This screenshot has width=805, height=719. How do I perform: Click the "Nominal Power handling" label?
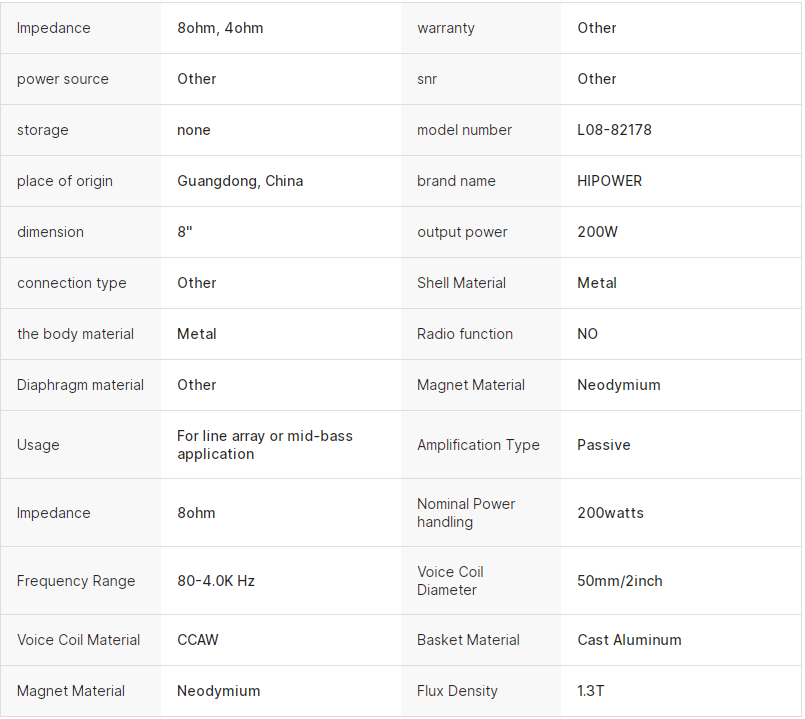[x=466, y=513]
